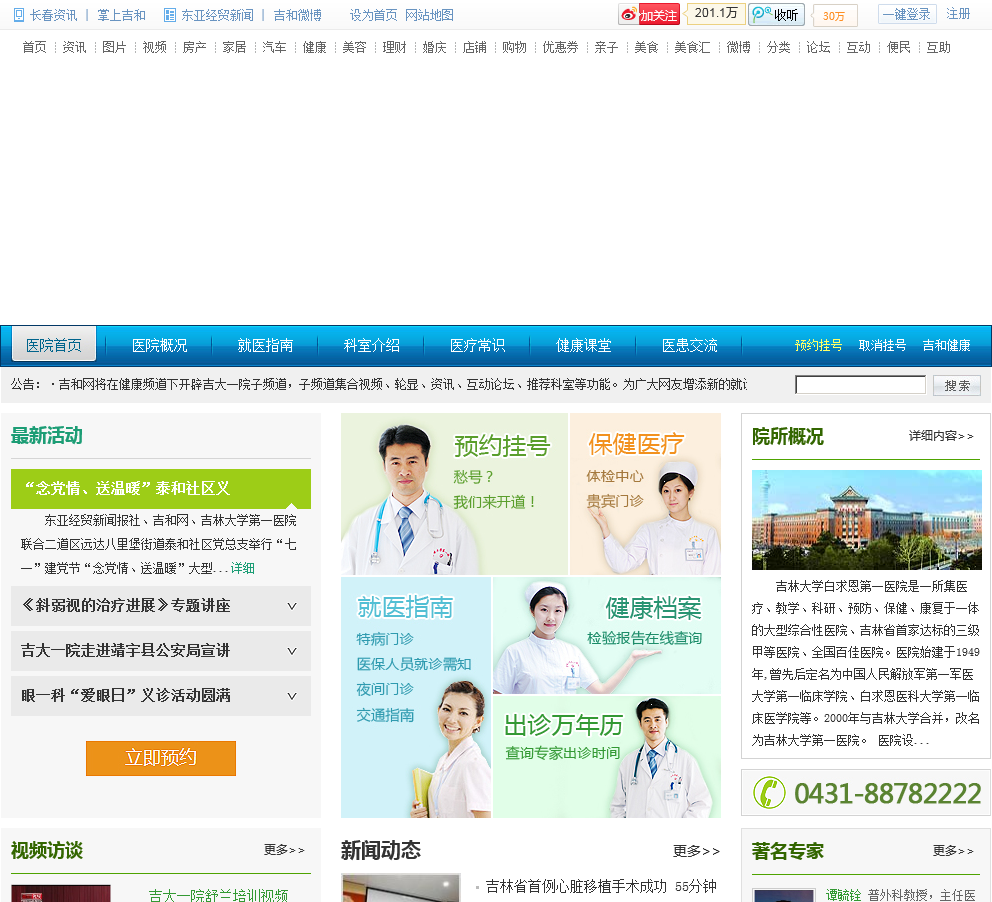Open 汽车 in top site menu
The image size is (992, 902).
tap(274, 47)
